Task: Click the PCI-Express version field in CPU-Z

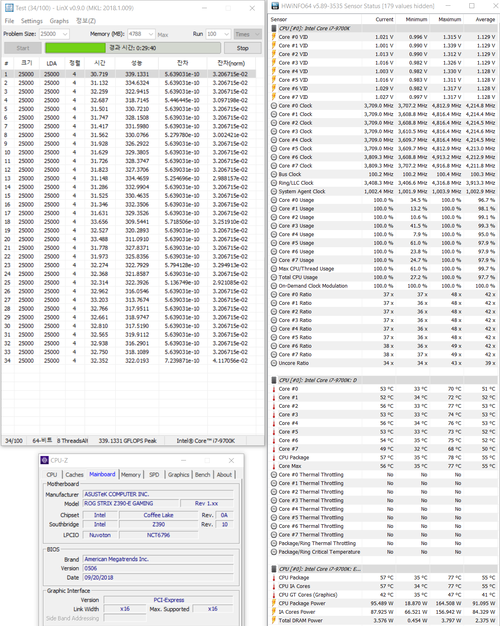Action: pyautogui.click(x=169, y=600)
